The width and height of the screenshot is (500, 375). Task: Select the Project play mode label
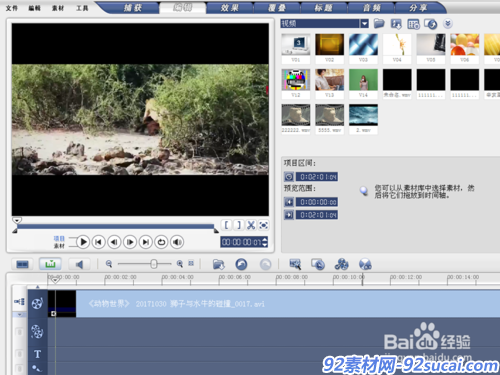click(x=59, y=238)
